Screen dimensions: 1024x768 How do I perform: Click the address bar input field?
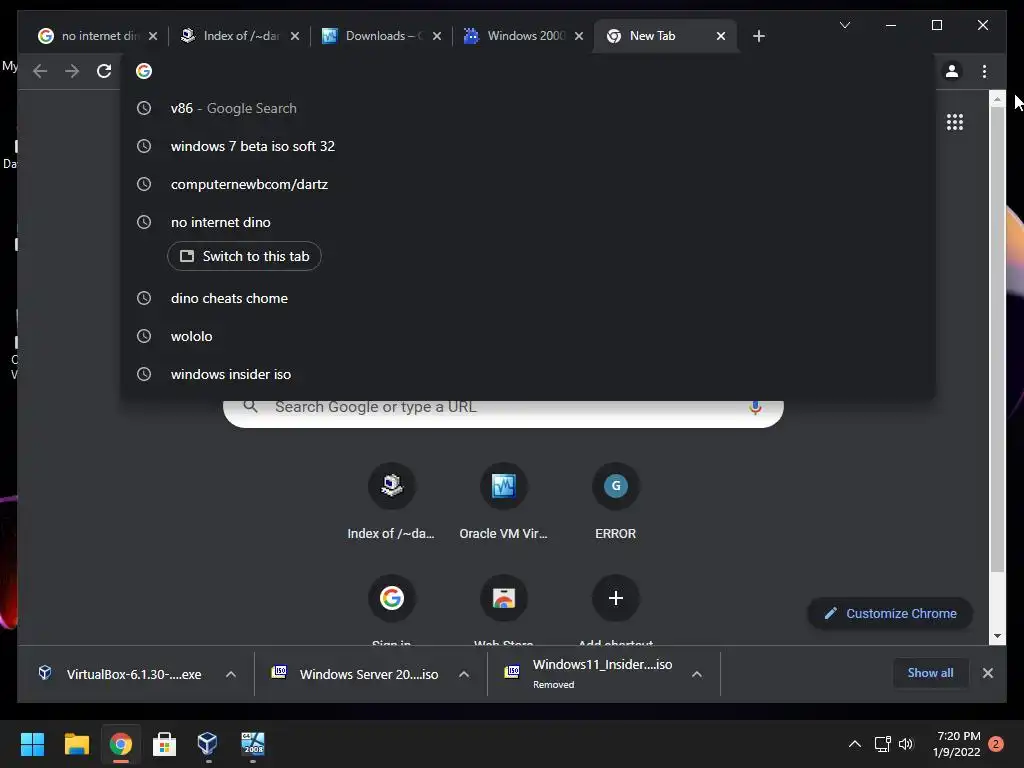[x=528, y=71]
